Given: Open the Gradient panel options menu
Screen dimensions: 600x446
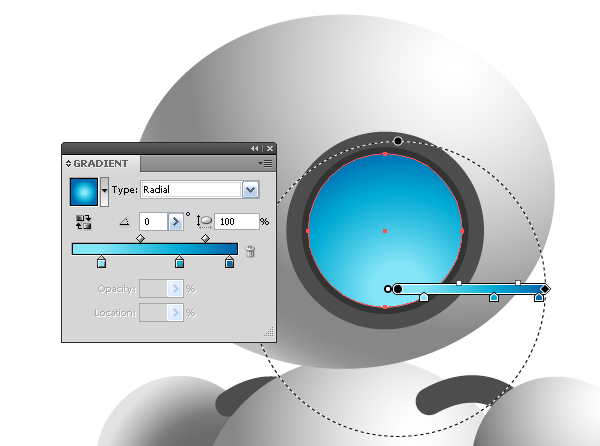Looking at the screenshot, I should (x=265, y=163).
